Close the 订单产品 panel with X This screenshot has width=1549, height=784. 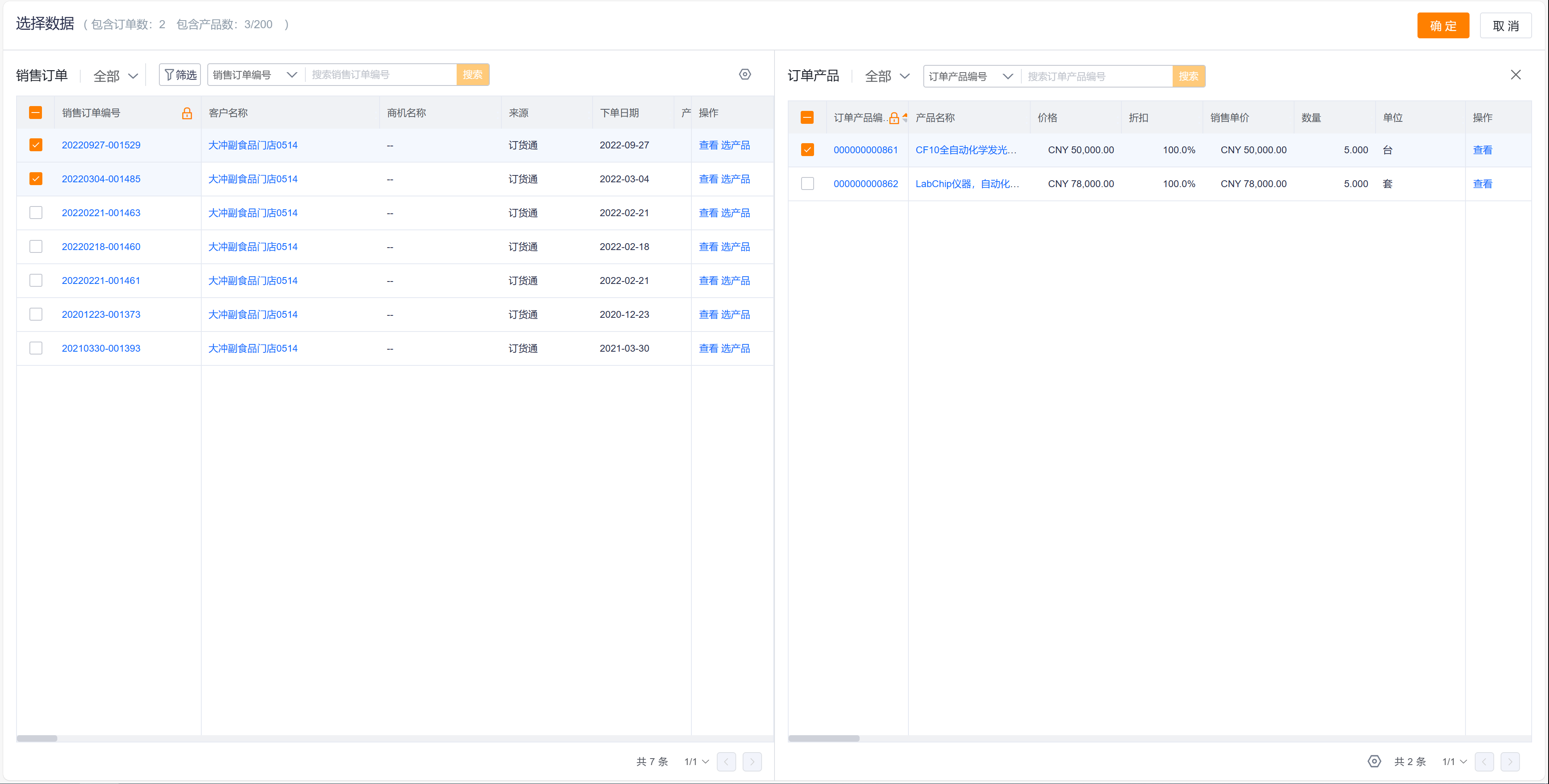click(x=1516, y=75)
